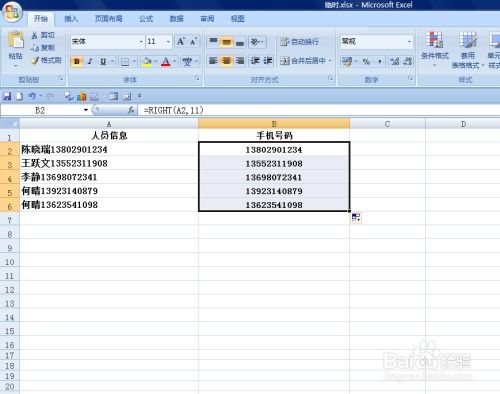Click New document icon in quick access toolbar

pos(19,96)
